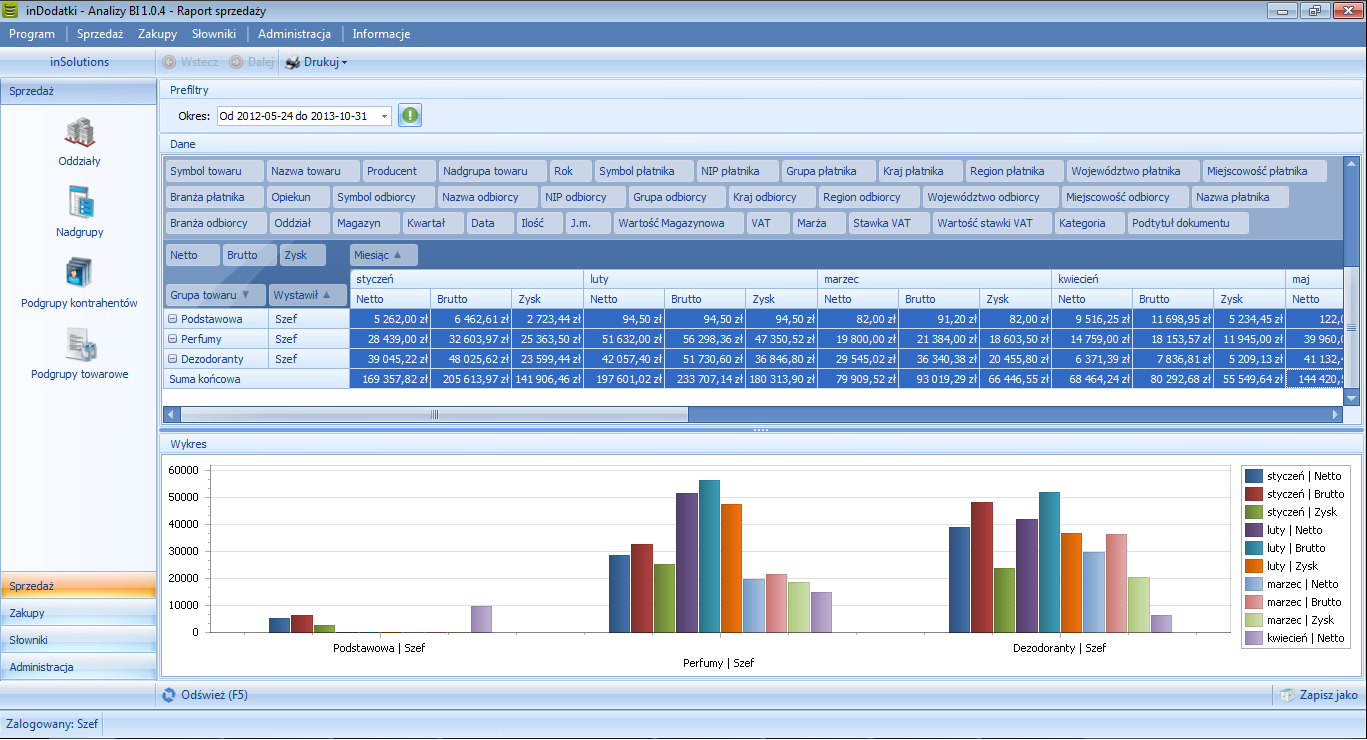Screen dimensions: 1367x740
Task: Click the luty month column header
Action: (x=700, y=279)
